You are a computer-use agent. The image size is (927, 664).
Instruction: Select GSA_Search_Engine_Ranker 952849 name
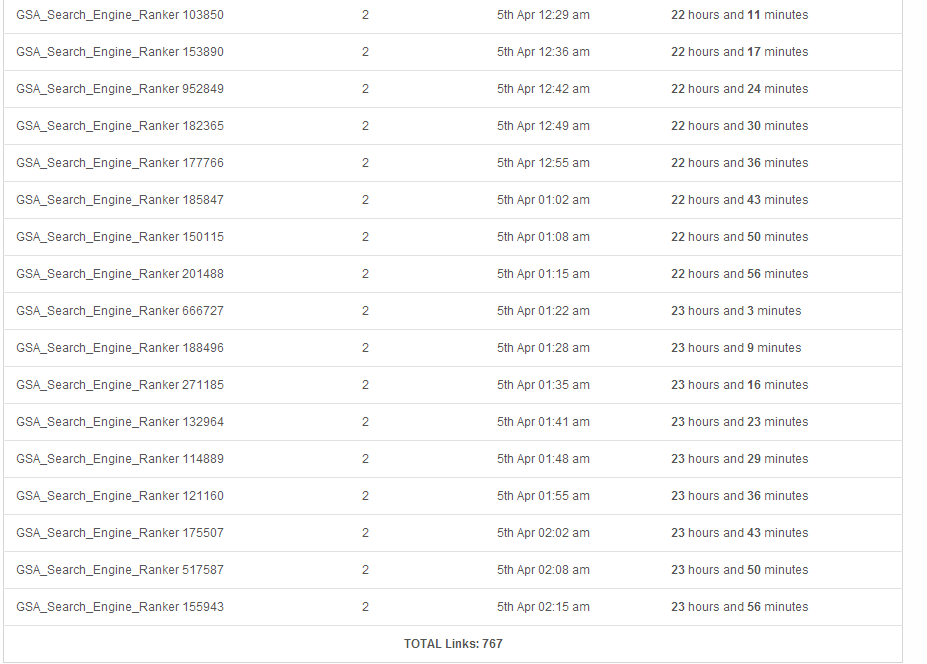(x=120, y=89)
